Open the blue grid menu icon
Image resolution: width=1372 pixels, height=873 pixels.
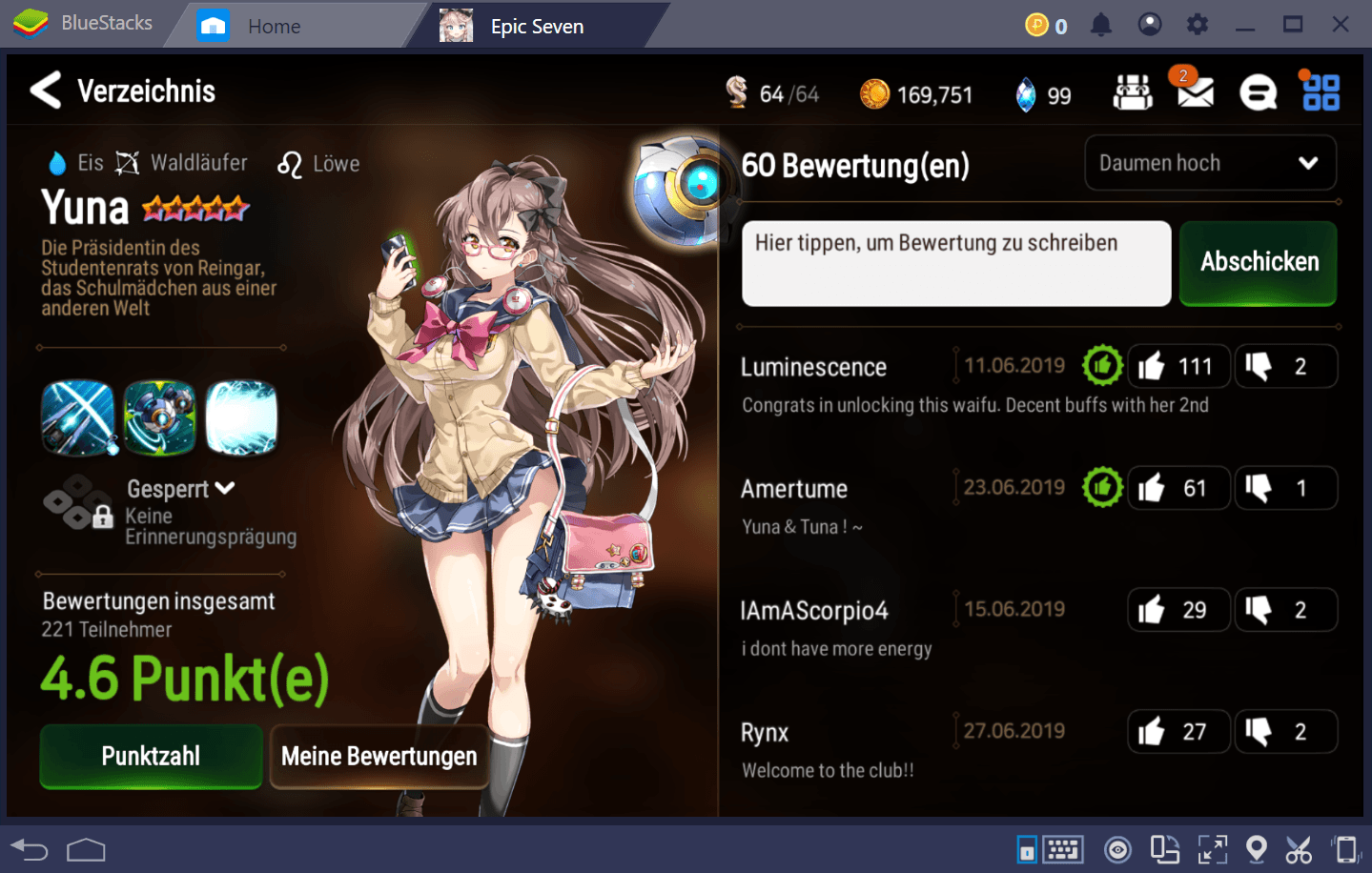pyautogui.click(x=1321, y=92)
